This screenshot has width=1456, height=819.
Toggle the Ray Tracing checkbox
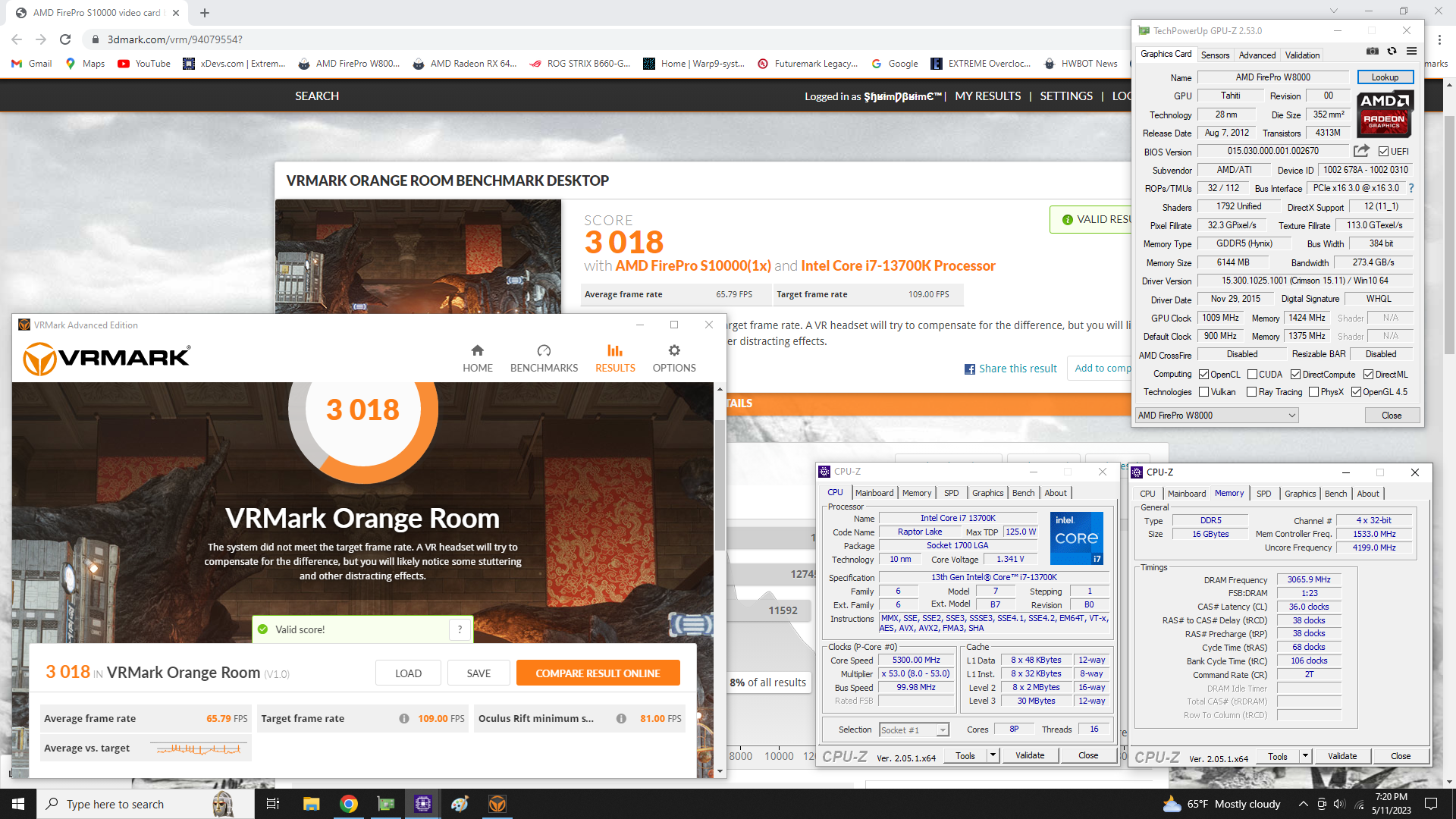(x=1252, y=392)
